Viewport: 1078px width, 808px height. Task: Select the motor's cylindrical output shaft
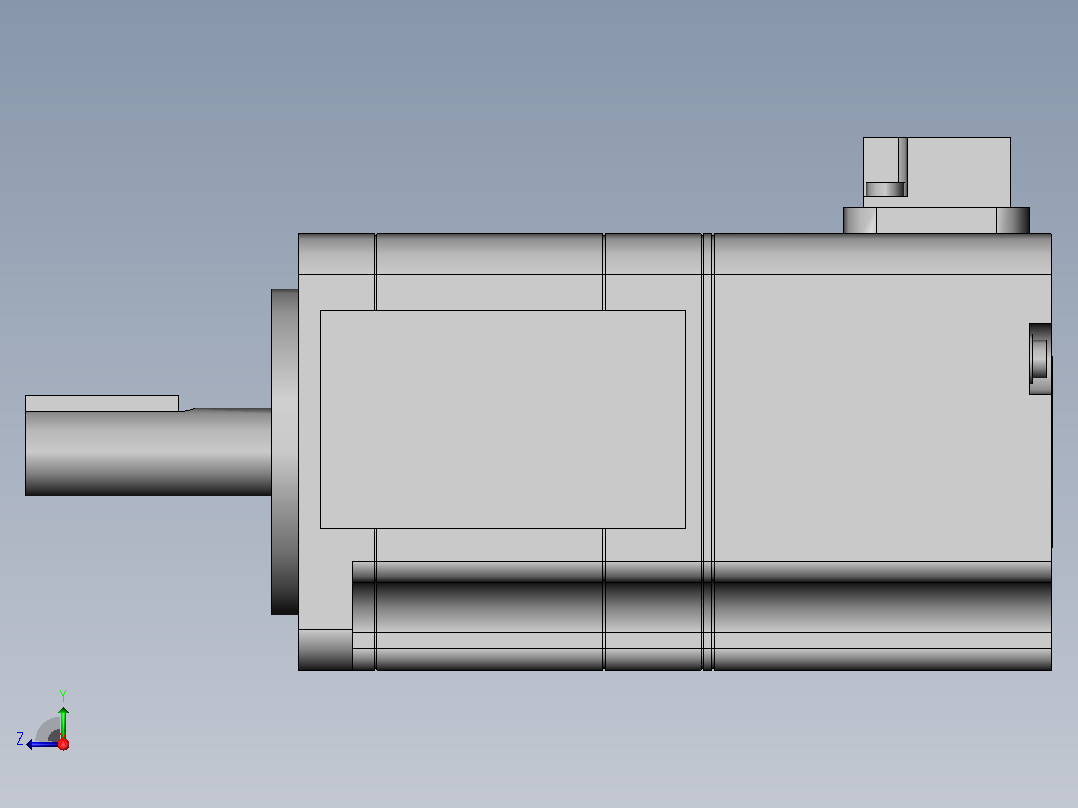pyautogui.click(x=148, y=452)
